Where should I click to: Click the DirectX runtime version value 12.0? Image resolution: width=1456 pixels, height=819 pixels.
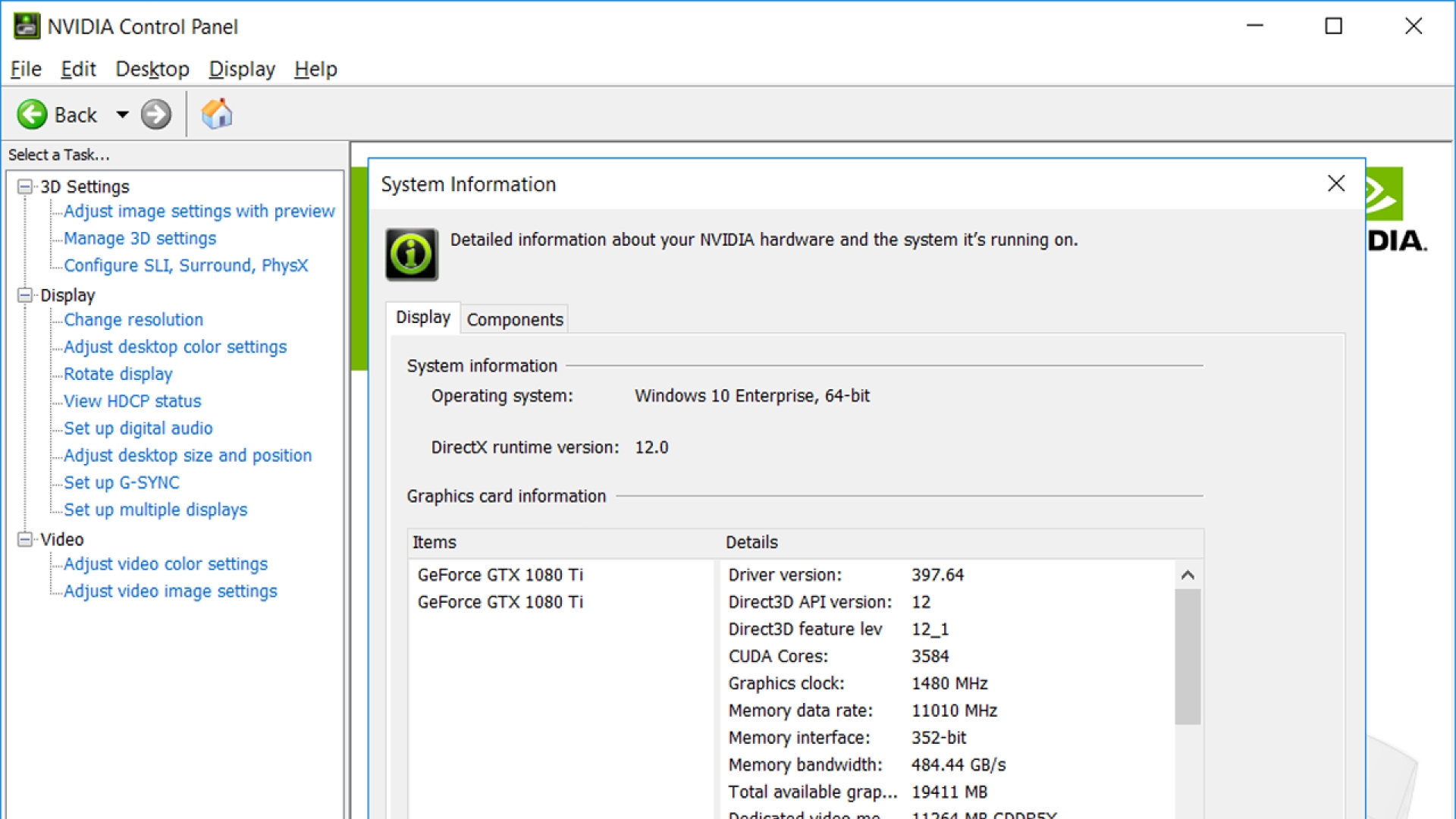(651, 447)
